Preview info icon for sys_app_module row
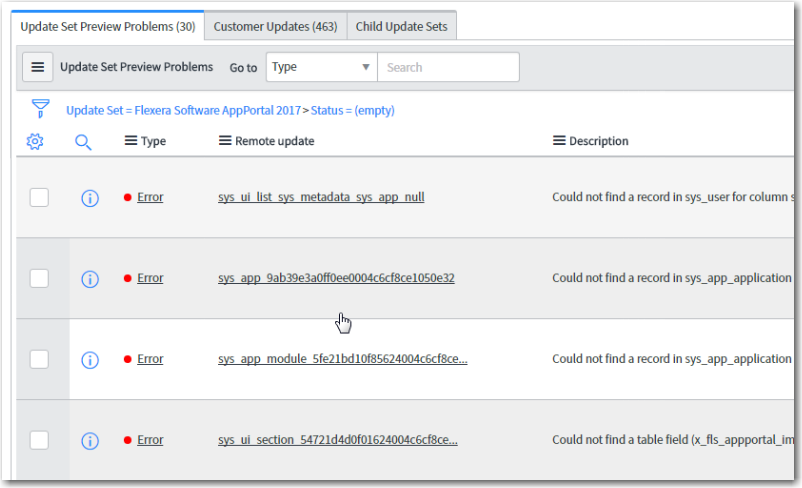 click(x=89, y=360)
